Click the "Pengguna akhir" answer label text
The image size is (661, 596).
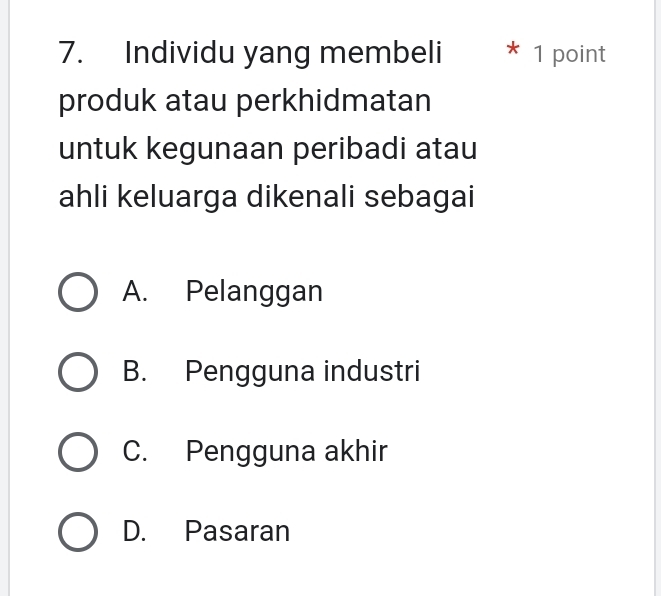click(286, 451)
